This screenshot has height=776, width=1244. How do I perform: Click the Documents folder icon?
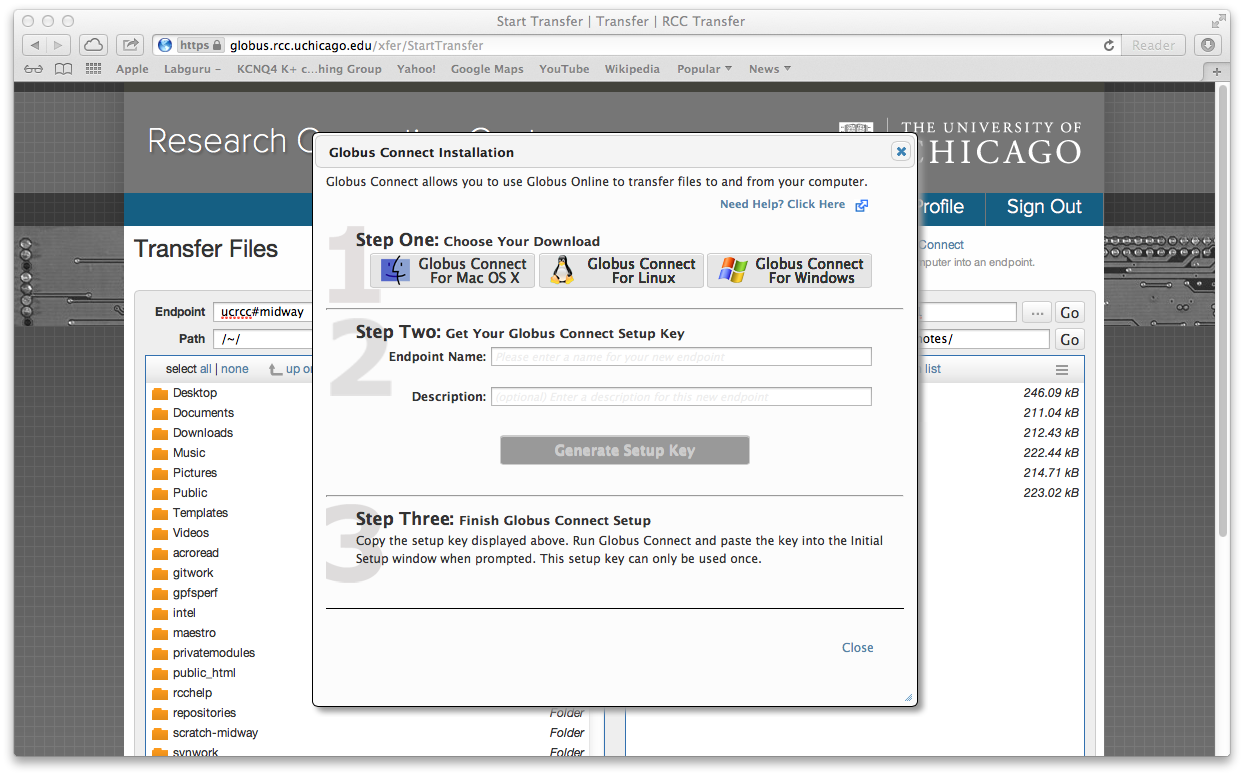coord(160,414)
